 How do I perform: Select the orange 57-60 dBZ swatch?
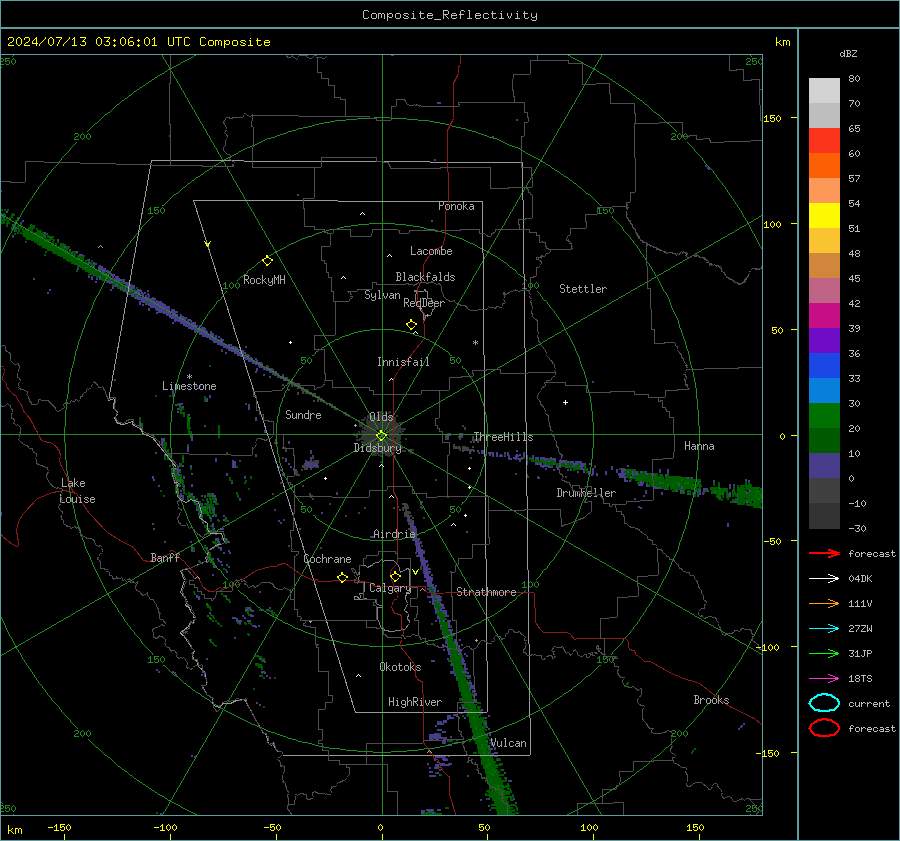pyautogui.click(x=824, y=165)
